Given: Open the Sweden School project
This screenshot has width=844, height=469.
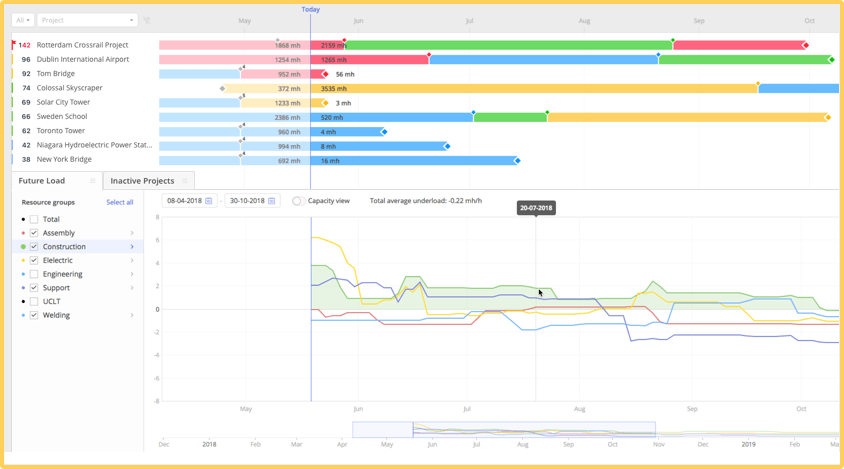Looking at the screenshot, I should point(62,117).
